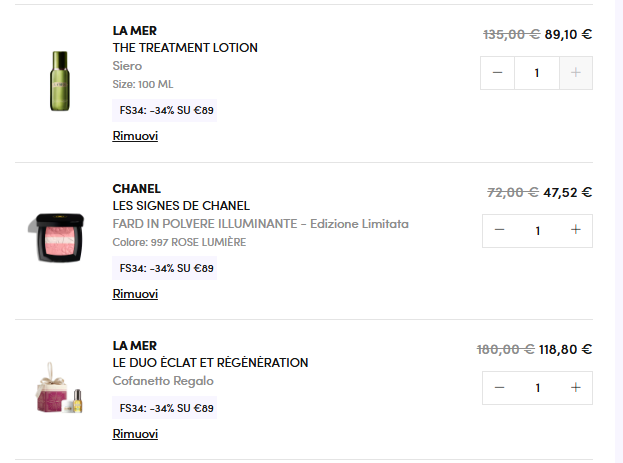
Task: Click FS34 promo tag on Chanel item
Action: (165, 268)
